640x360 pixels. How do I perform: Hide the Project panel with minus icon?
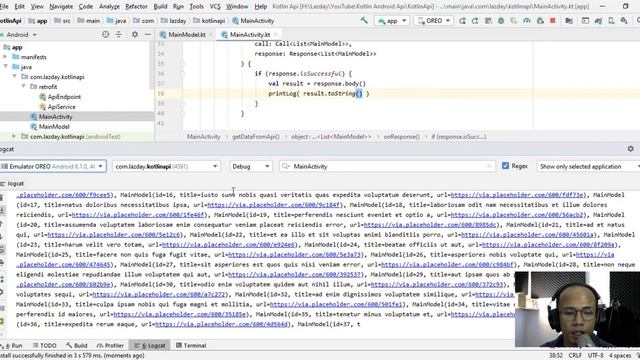148,35
